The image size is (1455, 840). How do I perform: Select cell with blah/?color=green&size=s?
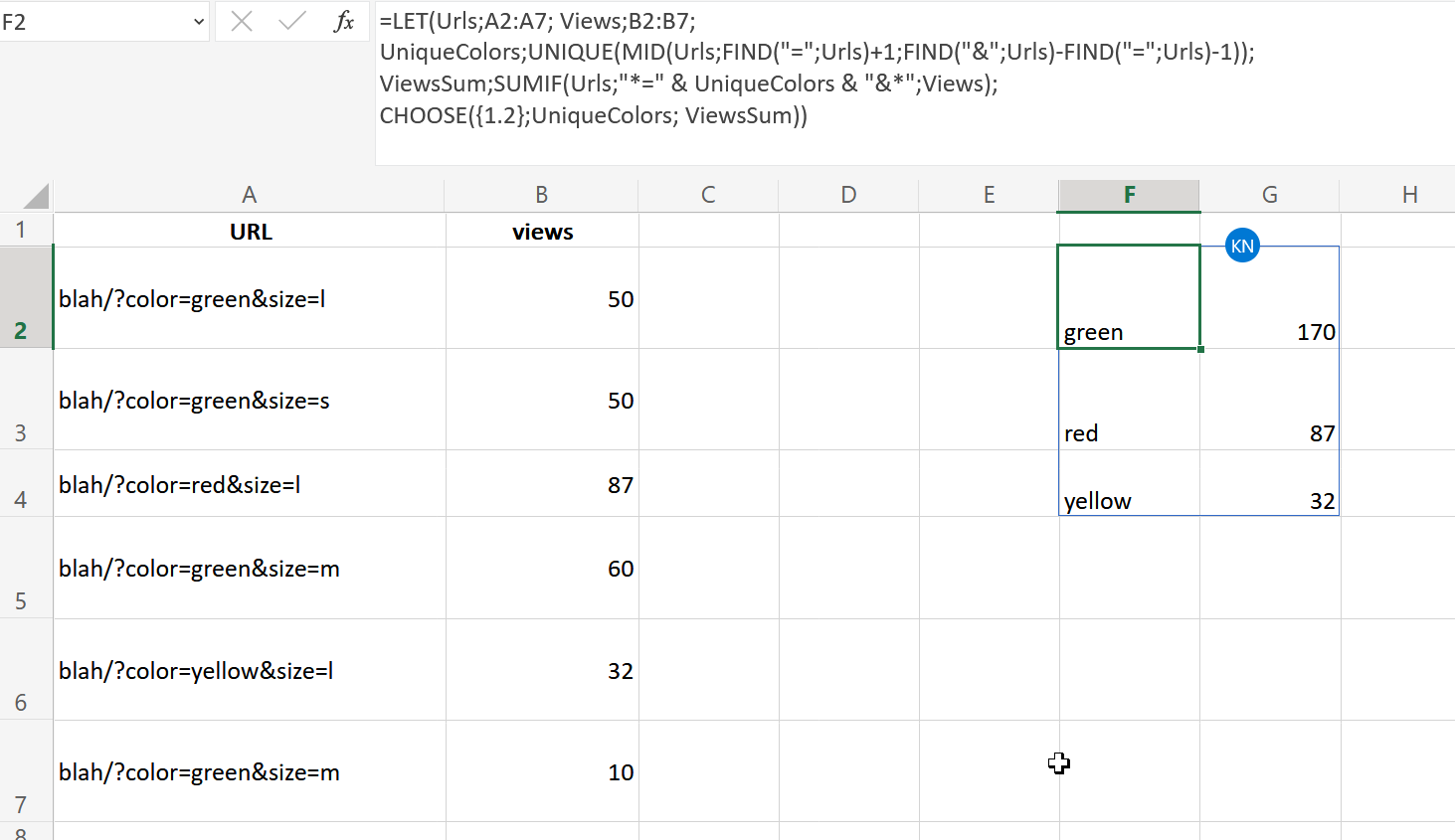click(250, 400)
